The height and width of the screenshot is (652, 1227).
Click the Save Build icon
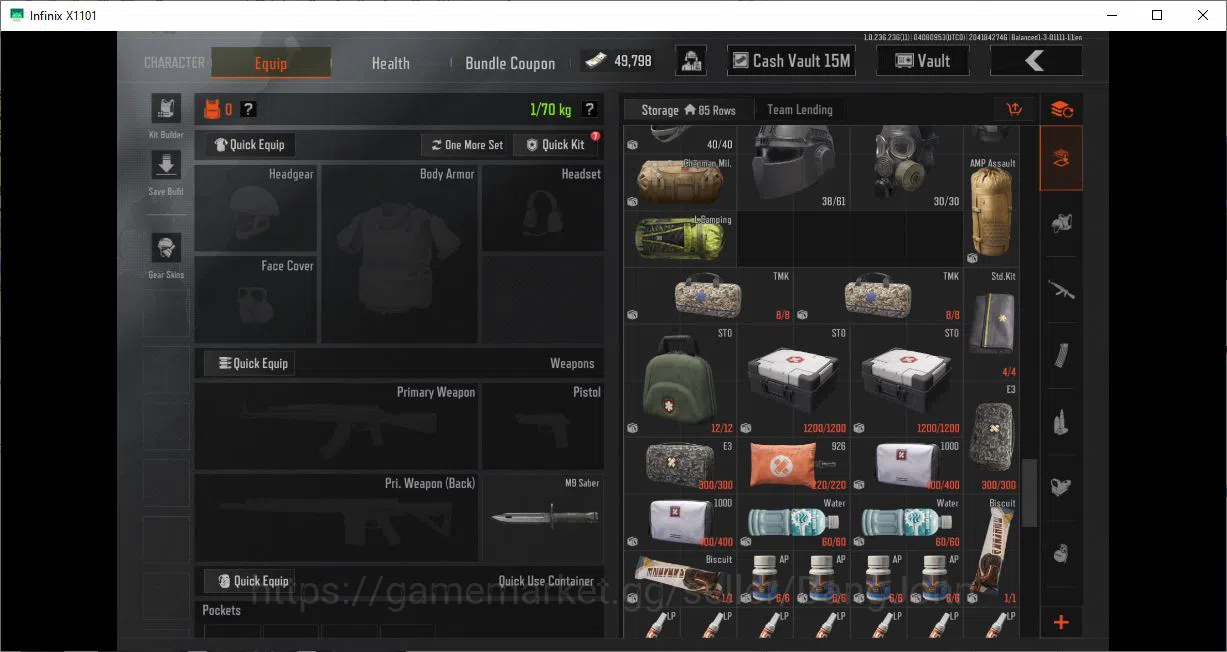tap(165, 165)
